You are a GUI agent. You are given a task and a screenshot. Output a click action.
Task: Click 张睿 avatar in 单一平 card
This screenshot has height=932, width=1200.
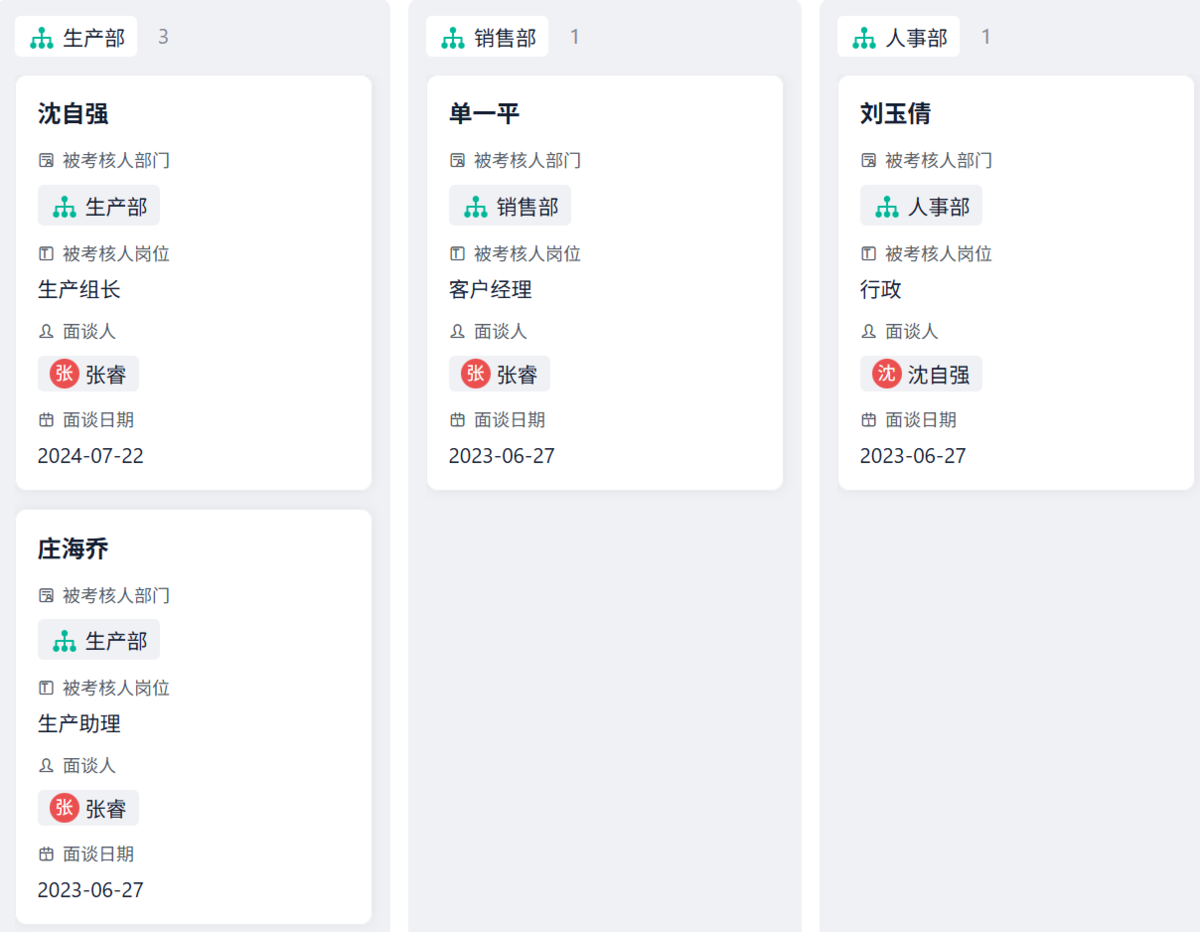tap(476, 374)
